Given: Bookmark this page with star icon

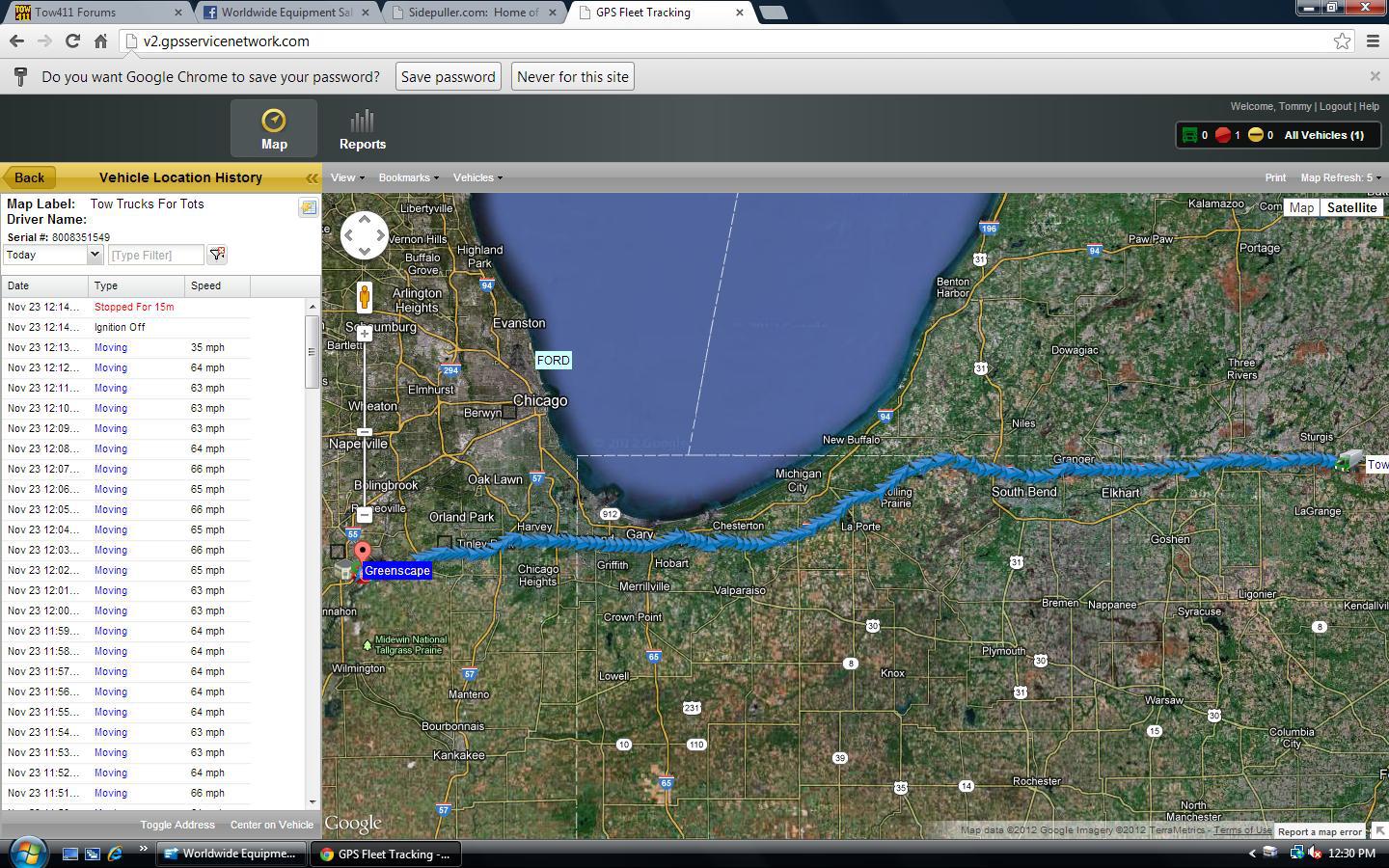Looking at the screenshot, I should pos(1342,41).
